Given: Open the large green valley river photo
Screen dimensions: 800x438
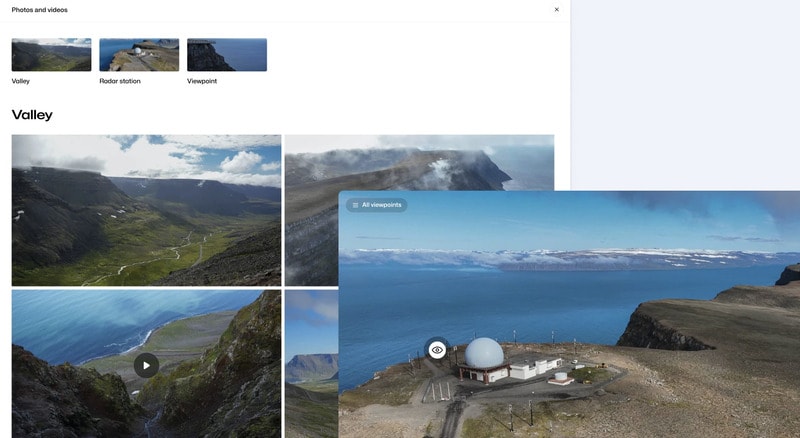Looking at the screenshot, I should click(x=146, y=210).
